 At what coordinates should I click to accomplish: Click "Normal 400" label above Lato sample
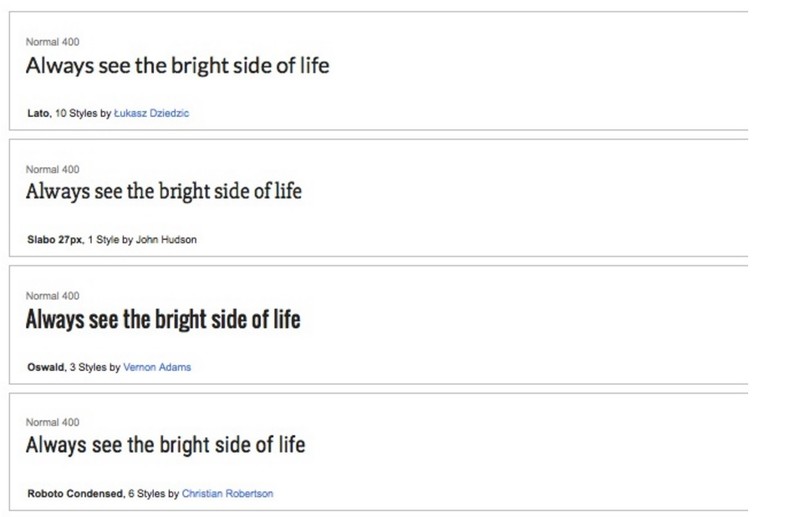click(52, 42)
